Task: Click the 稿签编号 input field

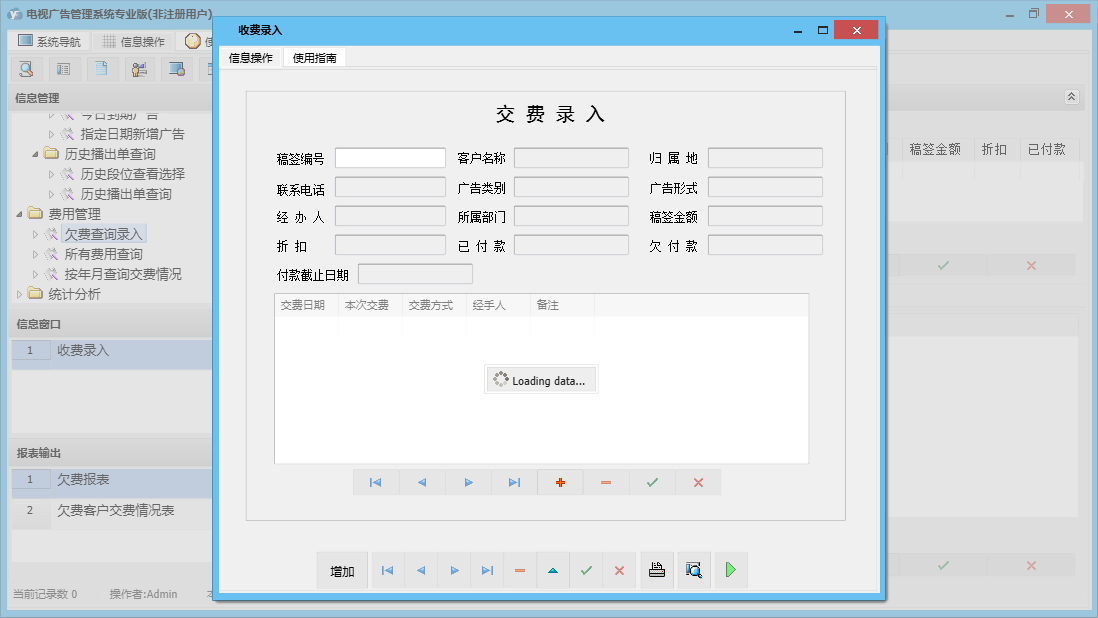Action: 390,157
